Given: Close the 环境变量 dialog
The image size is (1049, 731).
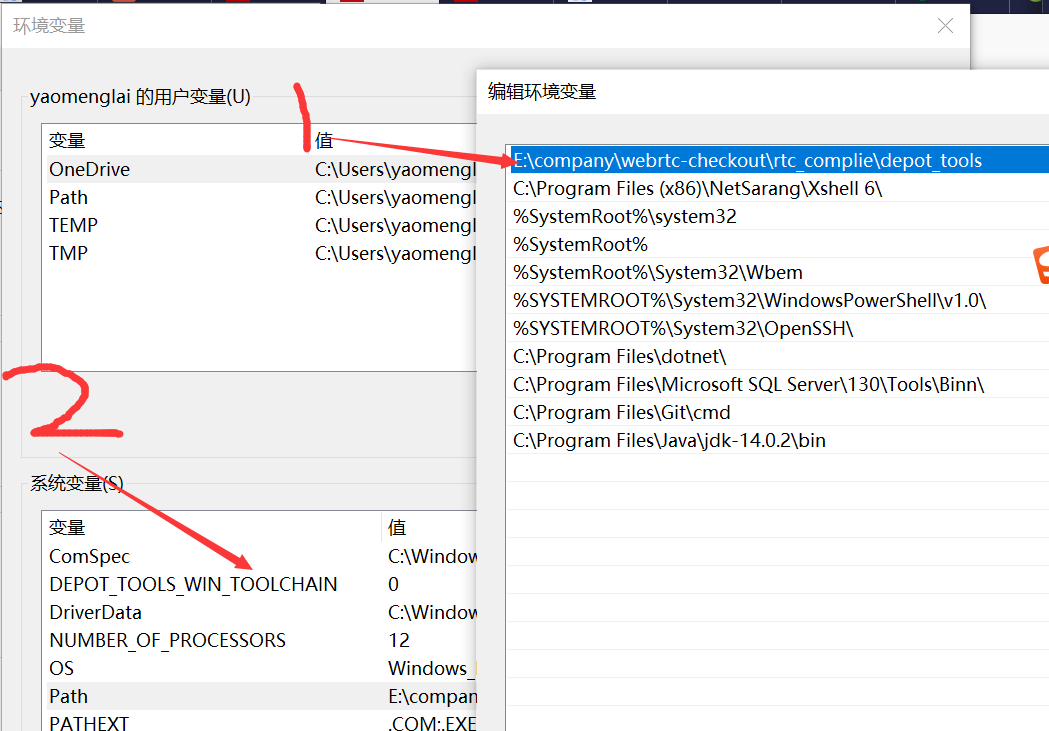Looking at the screenshot, I should [944, 26].
